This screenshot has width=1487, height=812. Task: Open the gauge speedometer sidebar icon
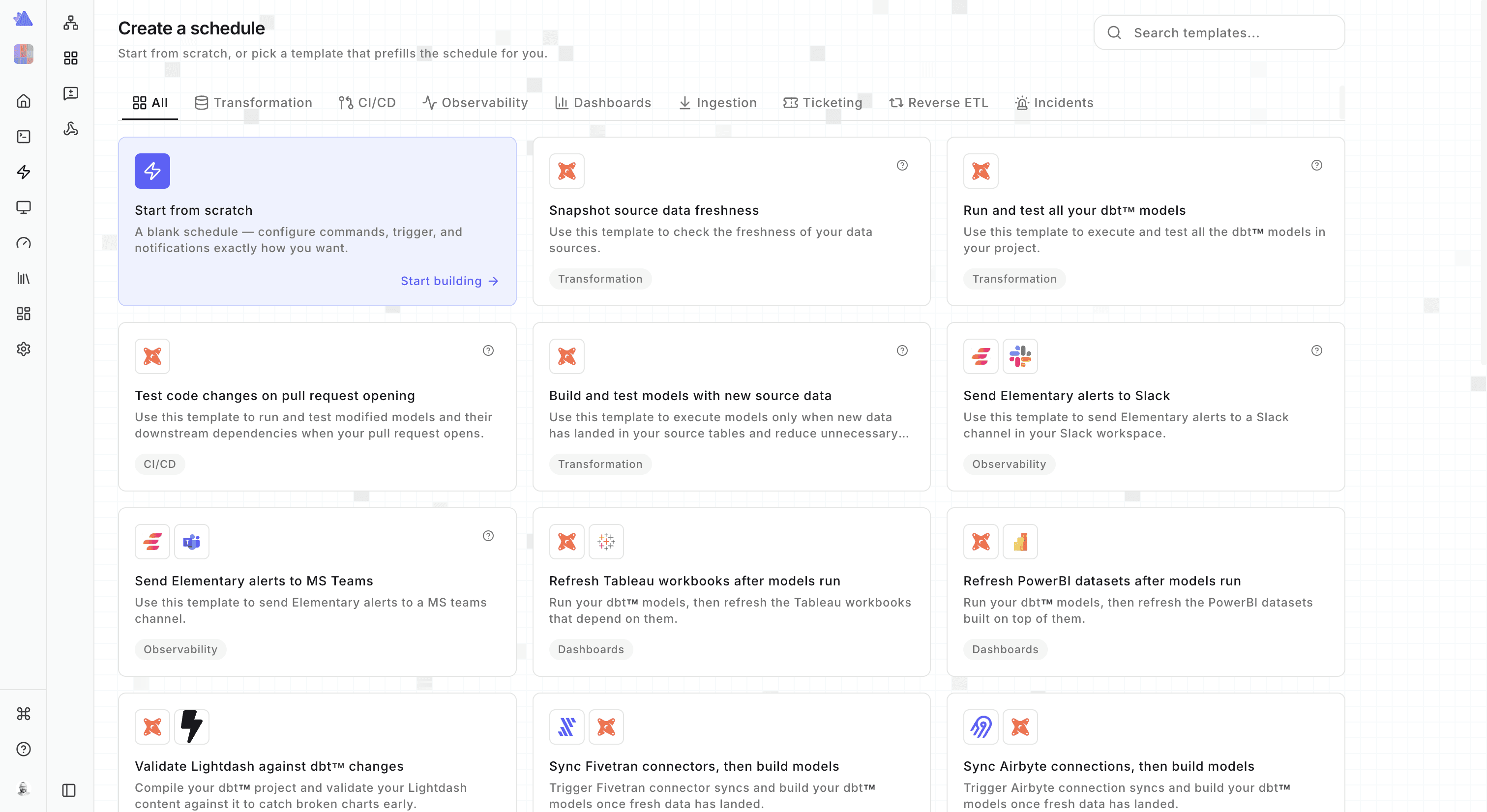23,243
